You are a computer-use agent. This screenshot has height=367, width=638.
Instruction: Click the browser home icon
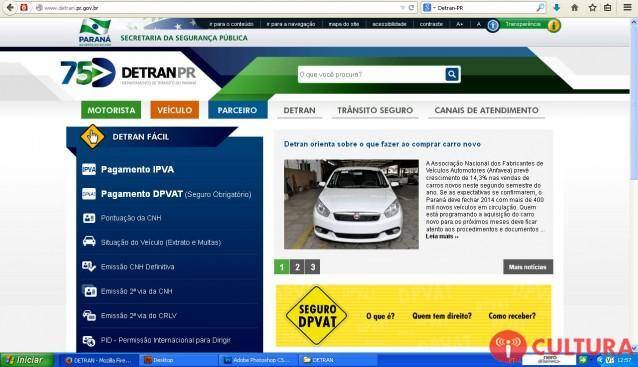[575, 8]
